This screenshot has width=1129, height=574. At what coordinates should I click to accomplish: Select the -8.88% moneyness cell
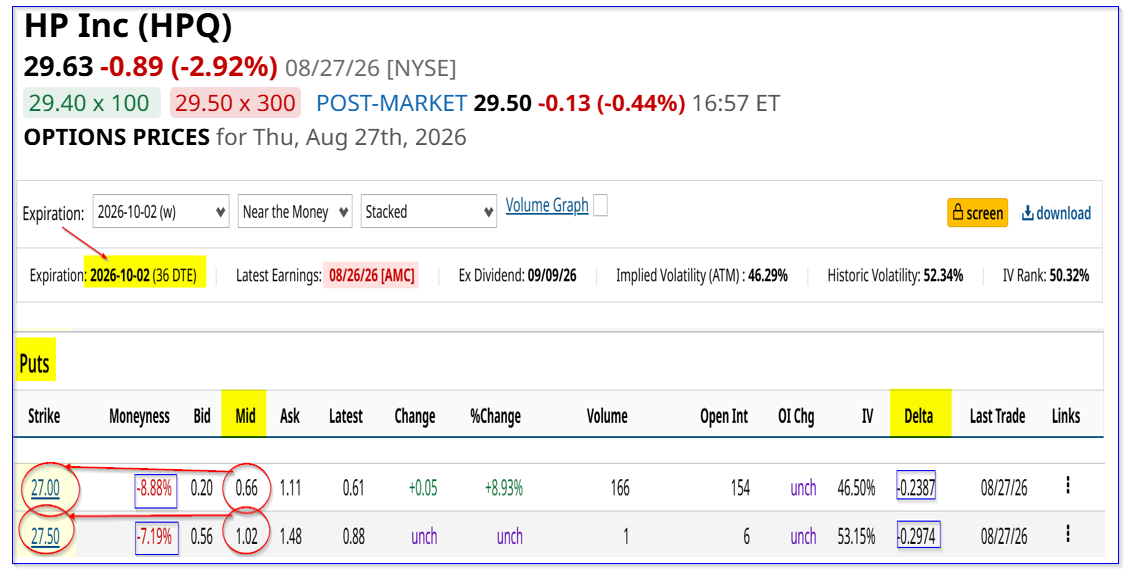(x=156, y=488)
